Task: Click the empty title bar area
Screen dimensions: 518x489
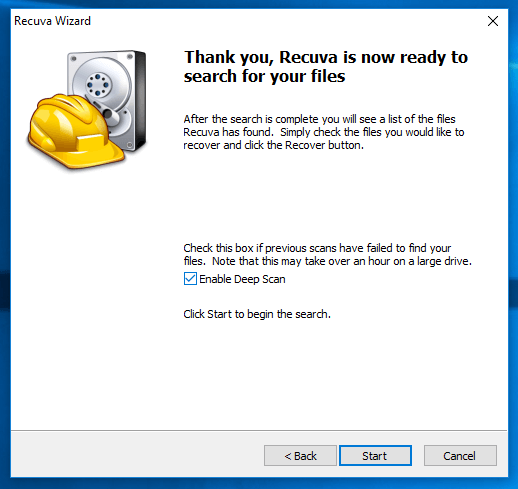Action: coord(287,21)
